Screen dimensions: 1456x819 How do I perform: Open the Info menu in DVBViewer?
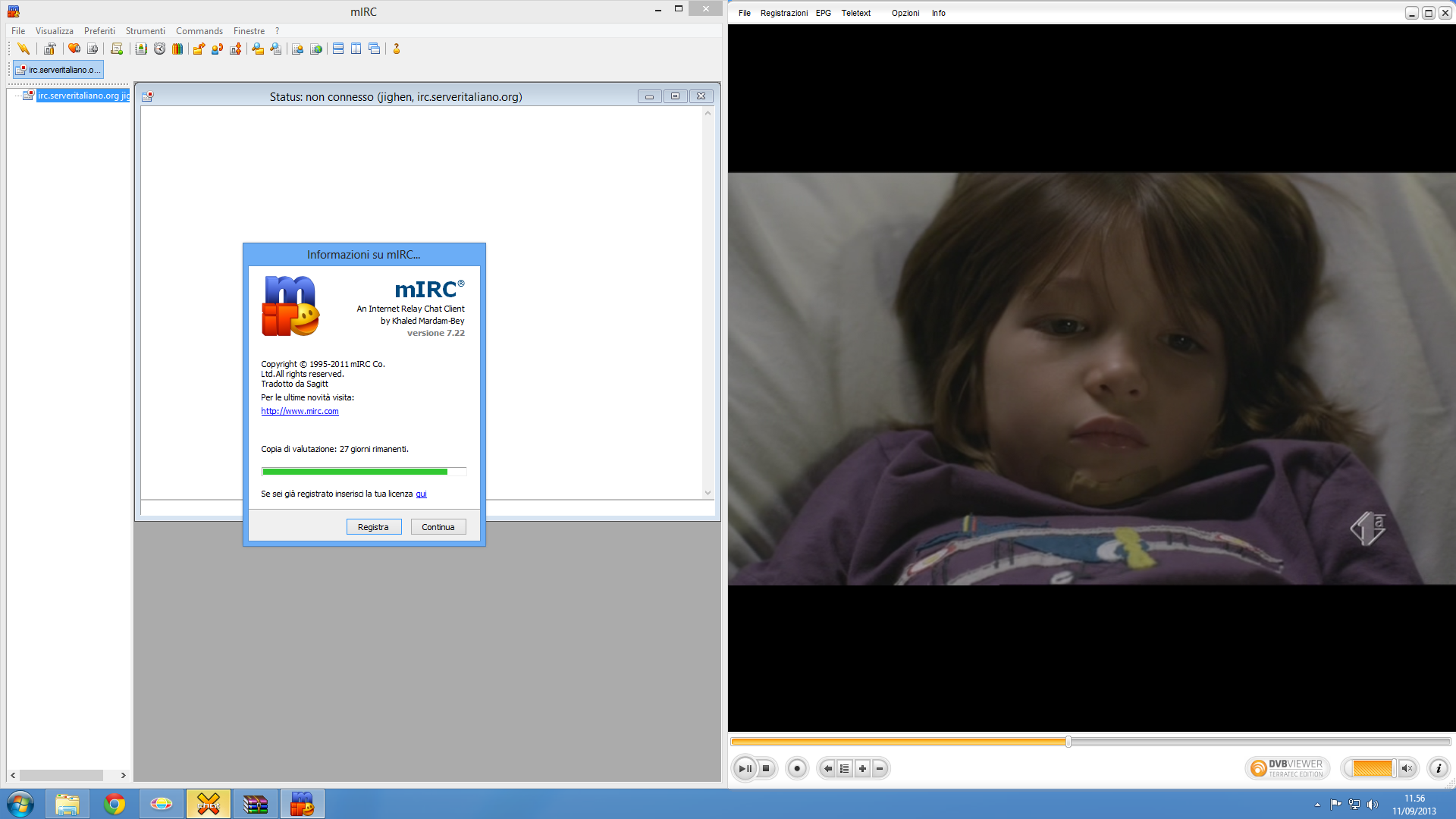coord(939,13)
